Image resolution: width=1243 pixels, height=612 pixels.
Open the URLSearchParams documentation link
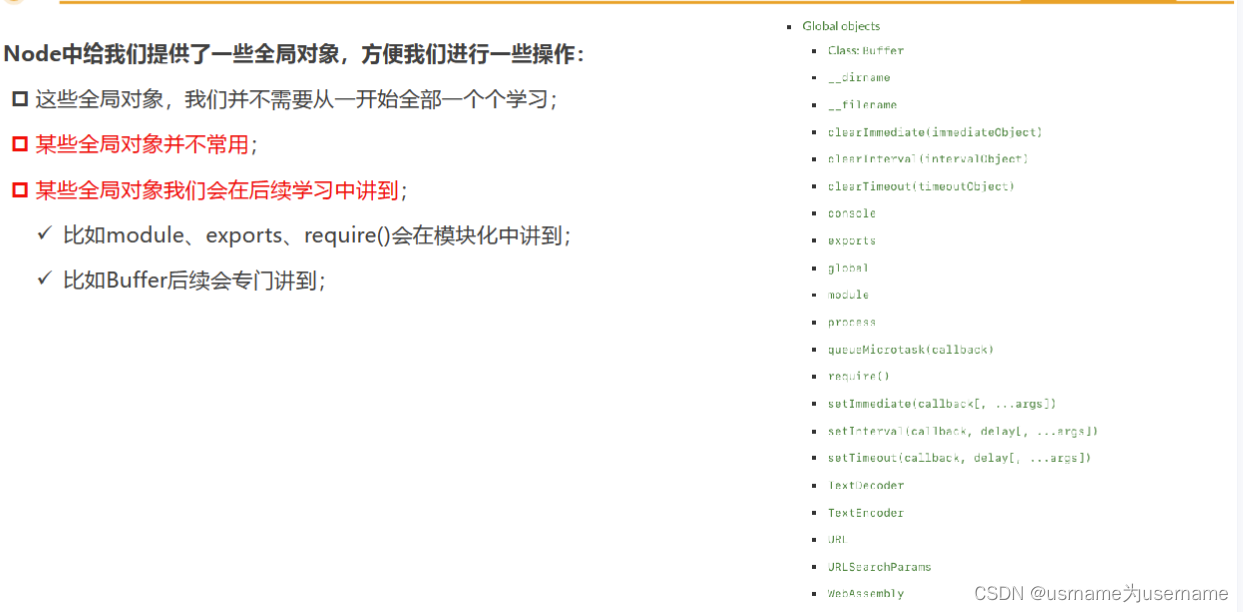(x=879, y=566)
